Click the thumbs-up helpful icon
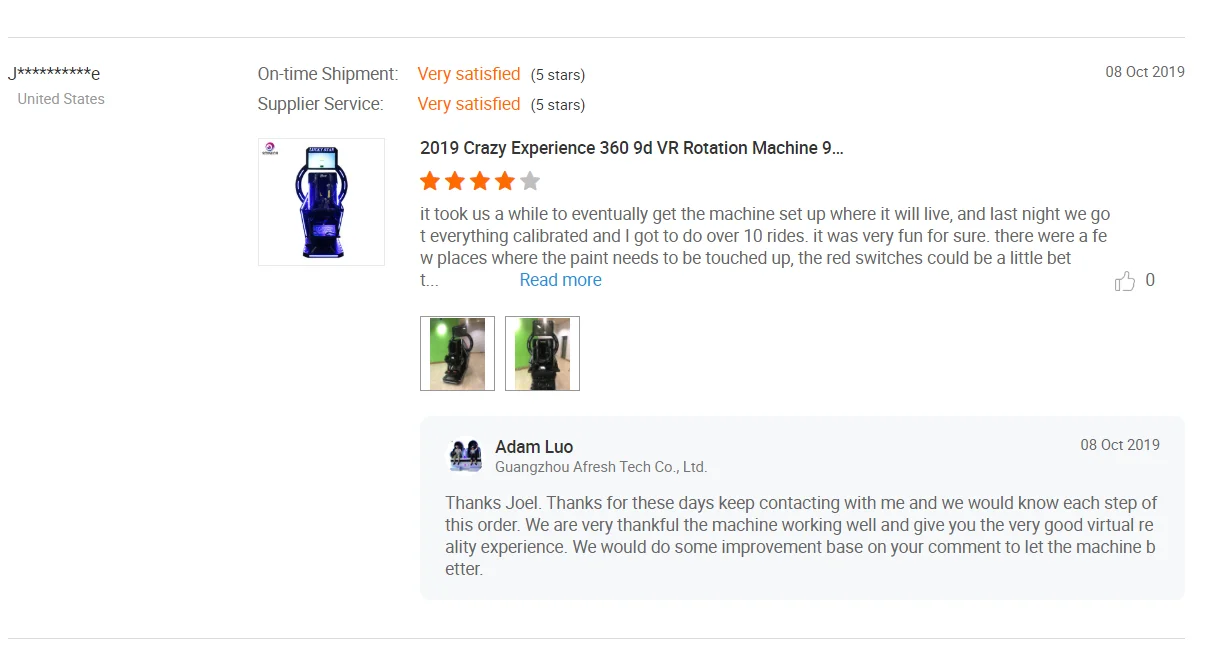The image size is (1217, 649). (1125, 281)
